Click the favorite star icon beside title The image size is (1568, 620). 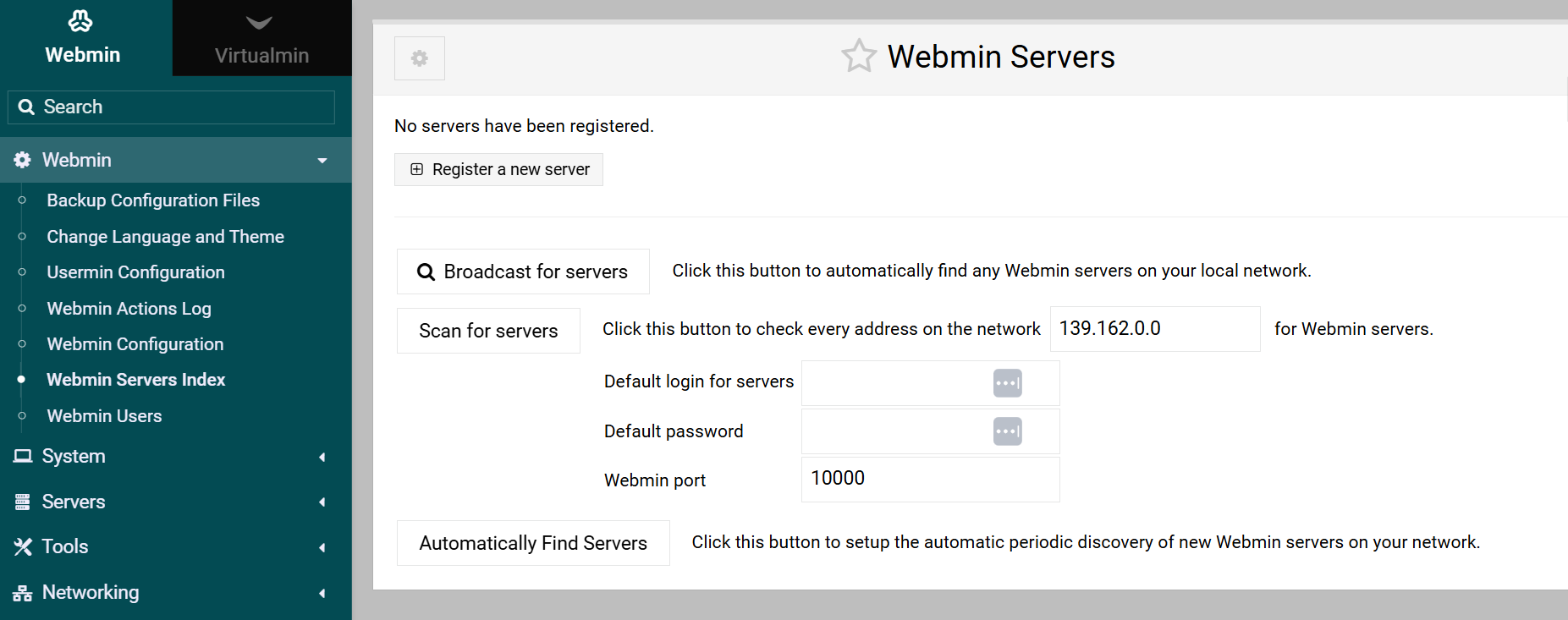click(858, 57)
